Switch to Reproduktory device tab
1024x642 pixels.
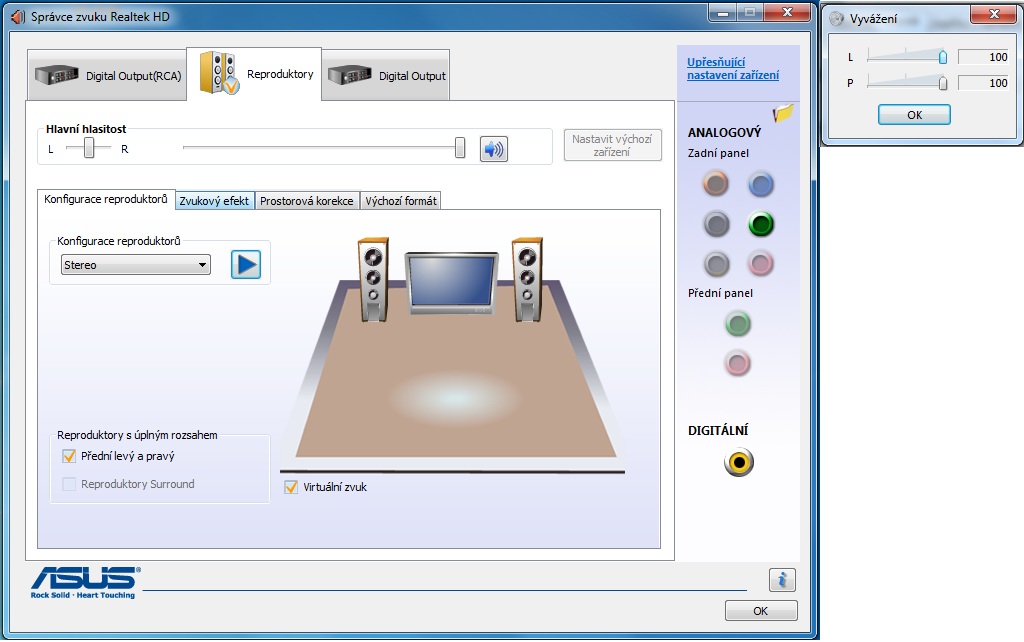254,74
